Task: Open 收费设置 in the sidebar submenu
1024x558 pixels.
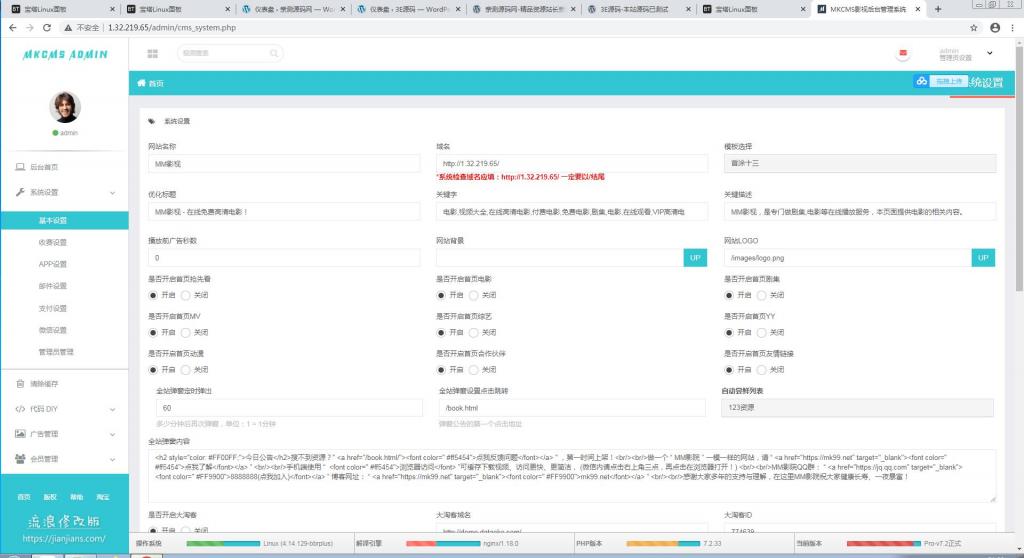Action: click(x=52, y=242)
